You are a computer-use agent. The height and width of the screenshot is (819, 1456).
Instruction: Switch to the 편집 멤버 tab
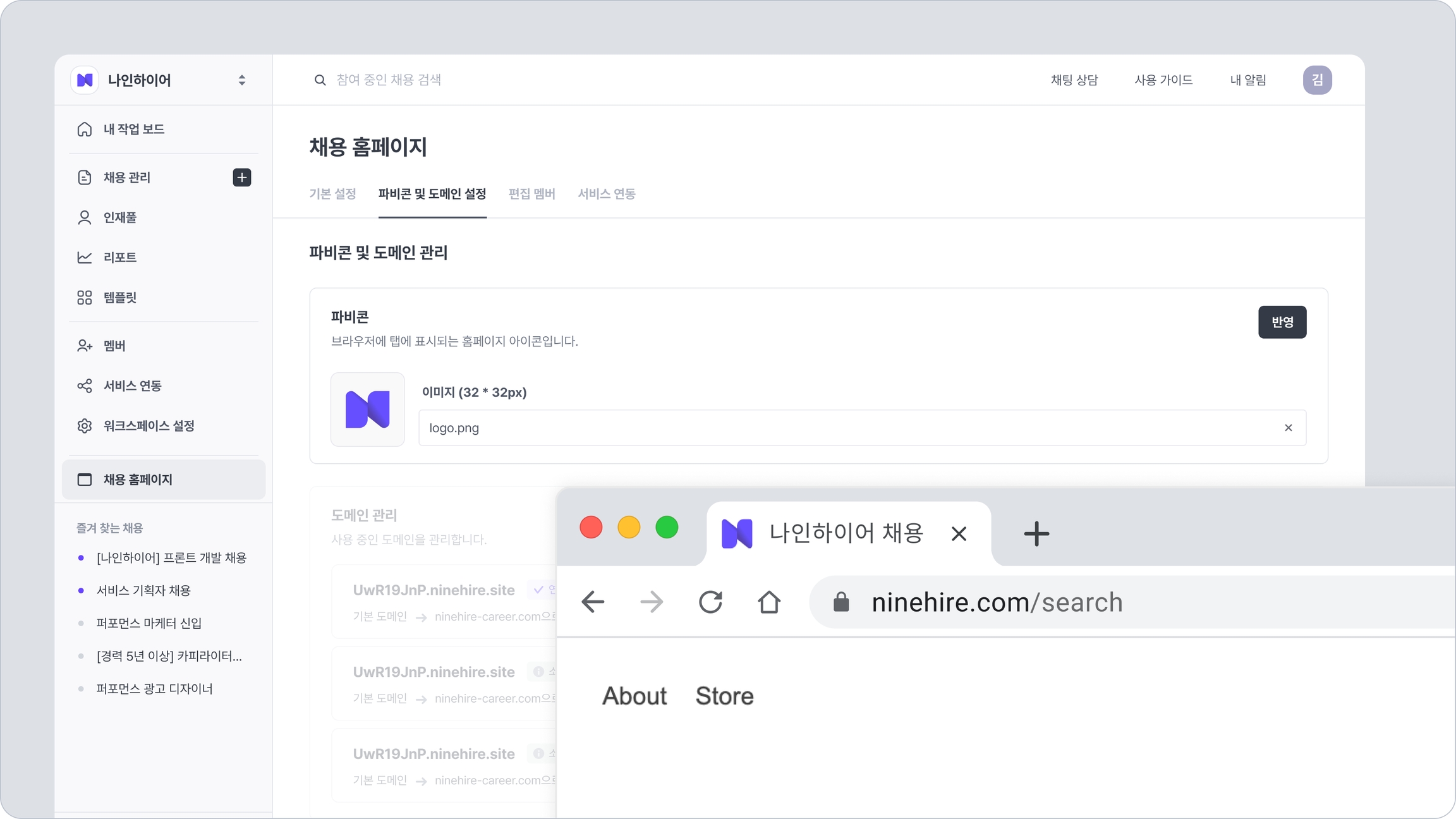[x=532, y=194]
